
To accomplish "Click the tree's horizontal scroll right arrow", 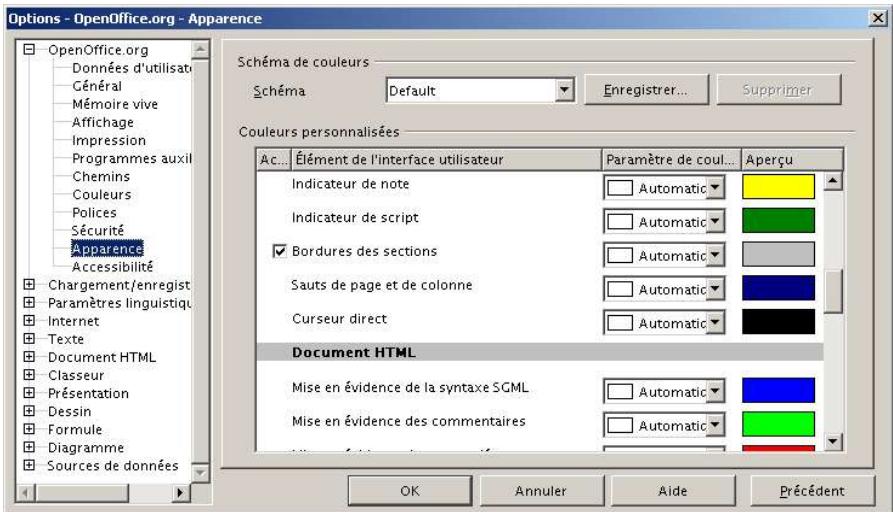I will [180, 492].
